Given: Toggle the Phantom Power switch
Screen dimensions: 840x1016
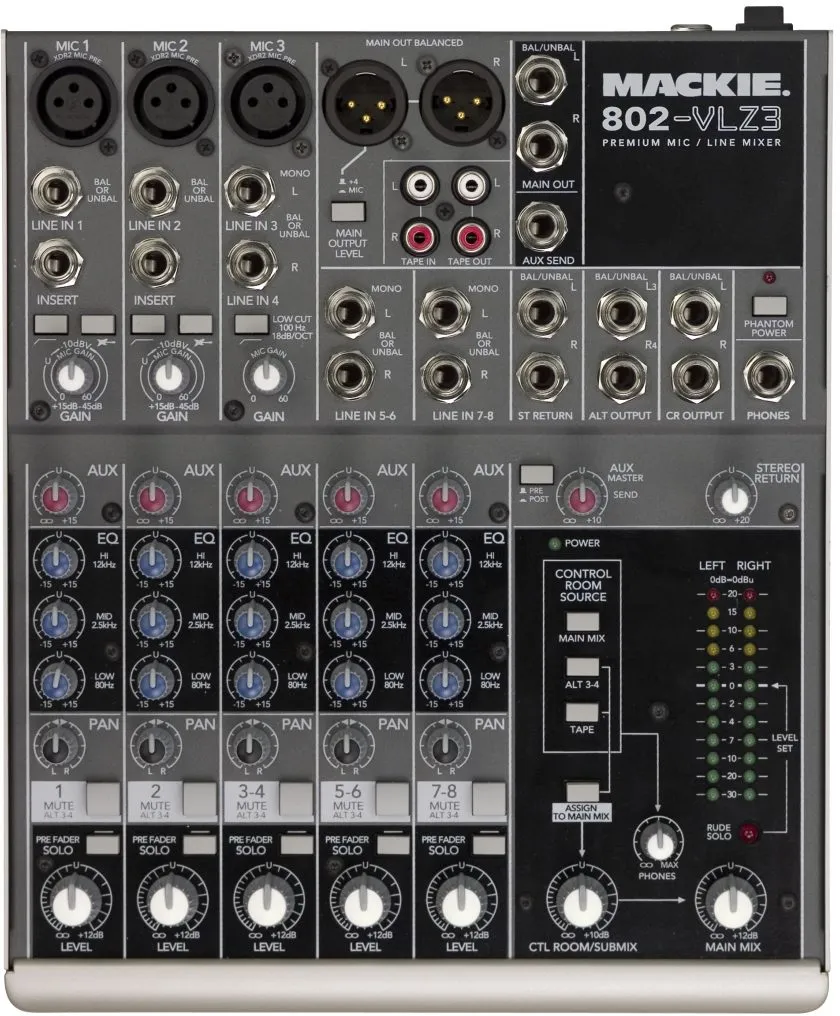Looking at the screenshot, I should click(x=769, y=306).
